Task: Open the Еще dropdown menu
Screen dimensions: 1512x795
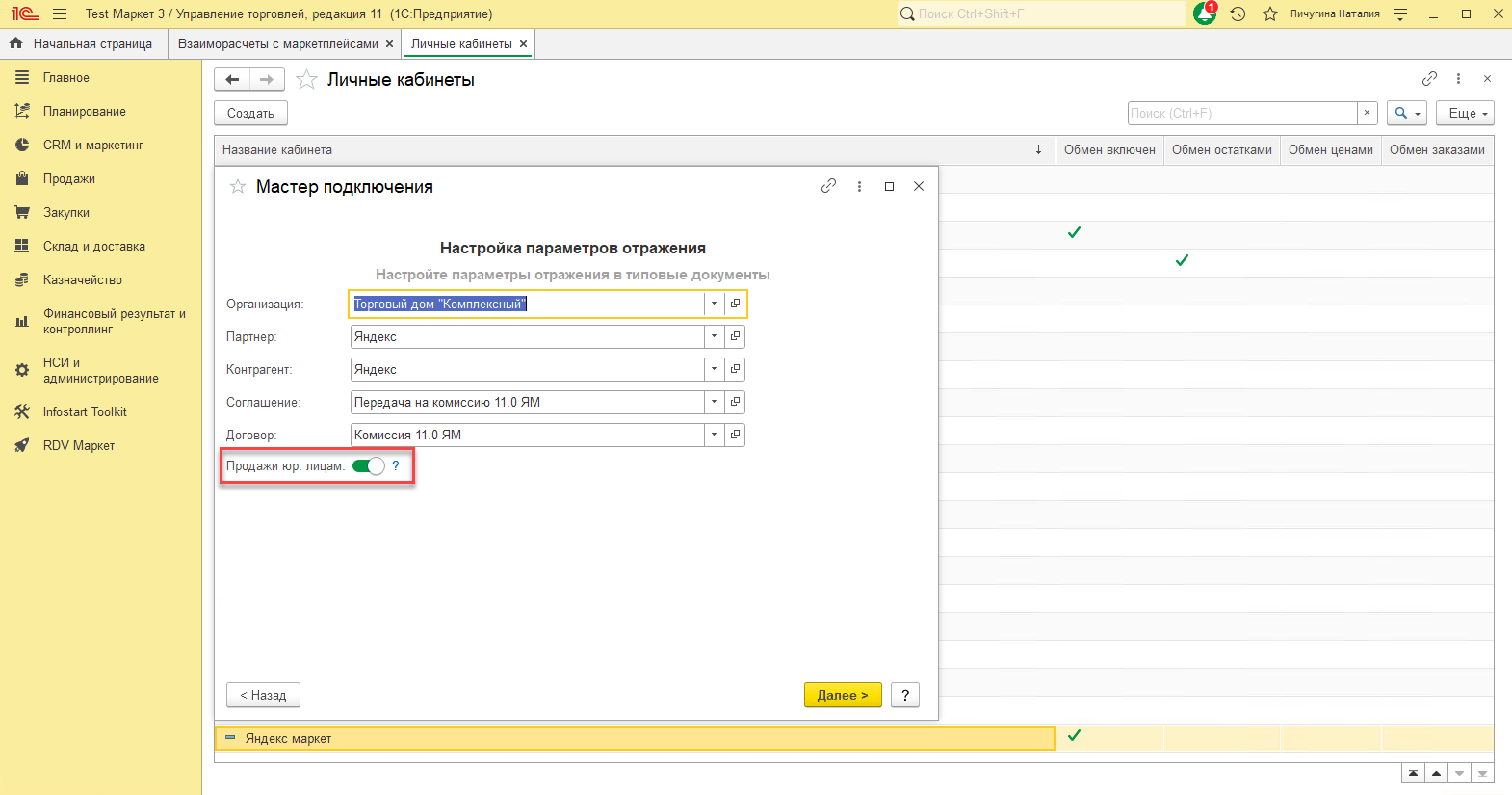Action: [1465, 113]
